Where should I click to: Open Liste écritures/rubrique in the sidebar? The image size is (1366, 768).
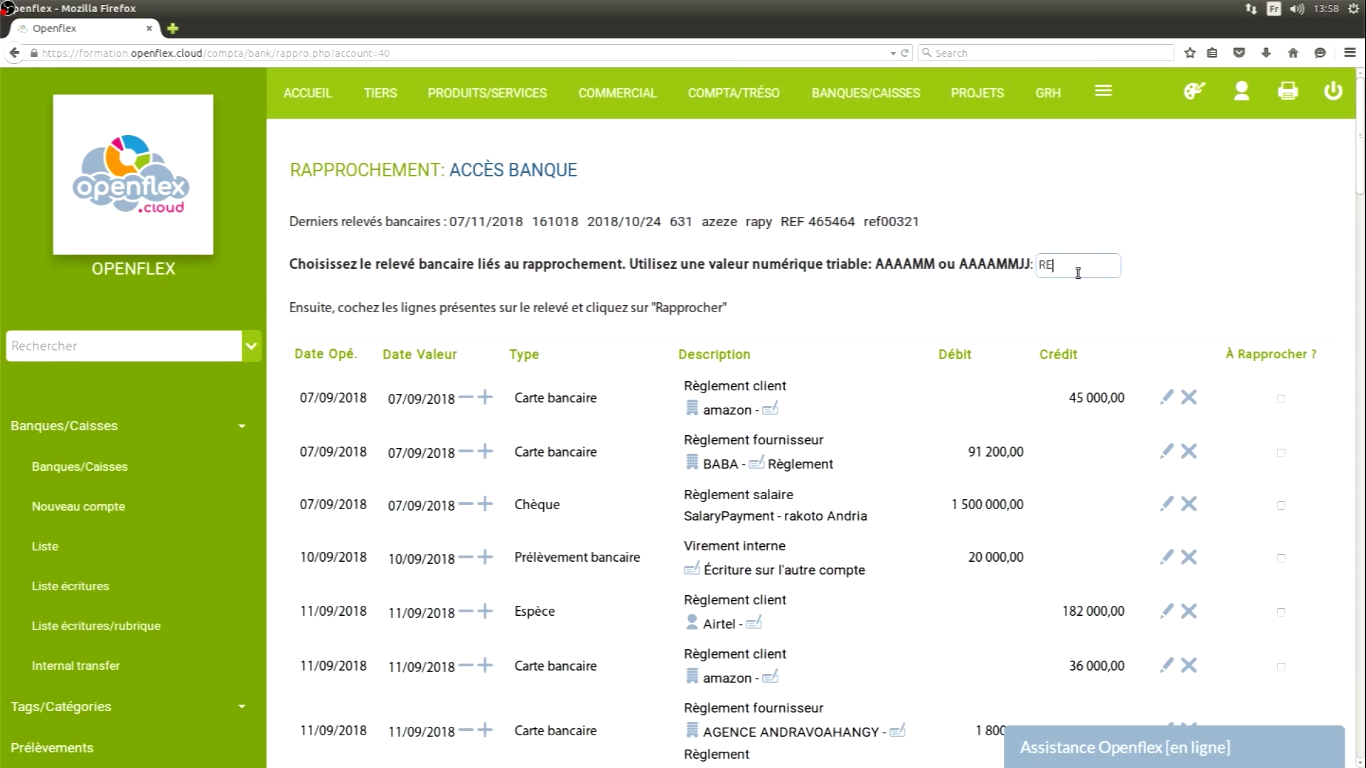pos(96,626)
